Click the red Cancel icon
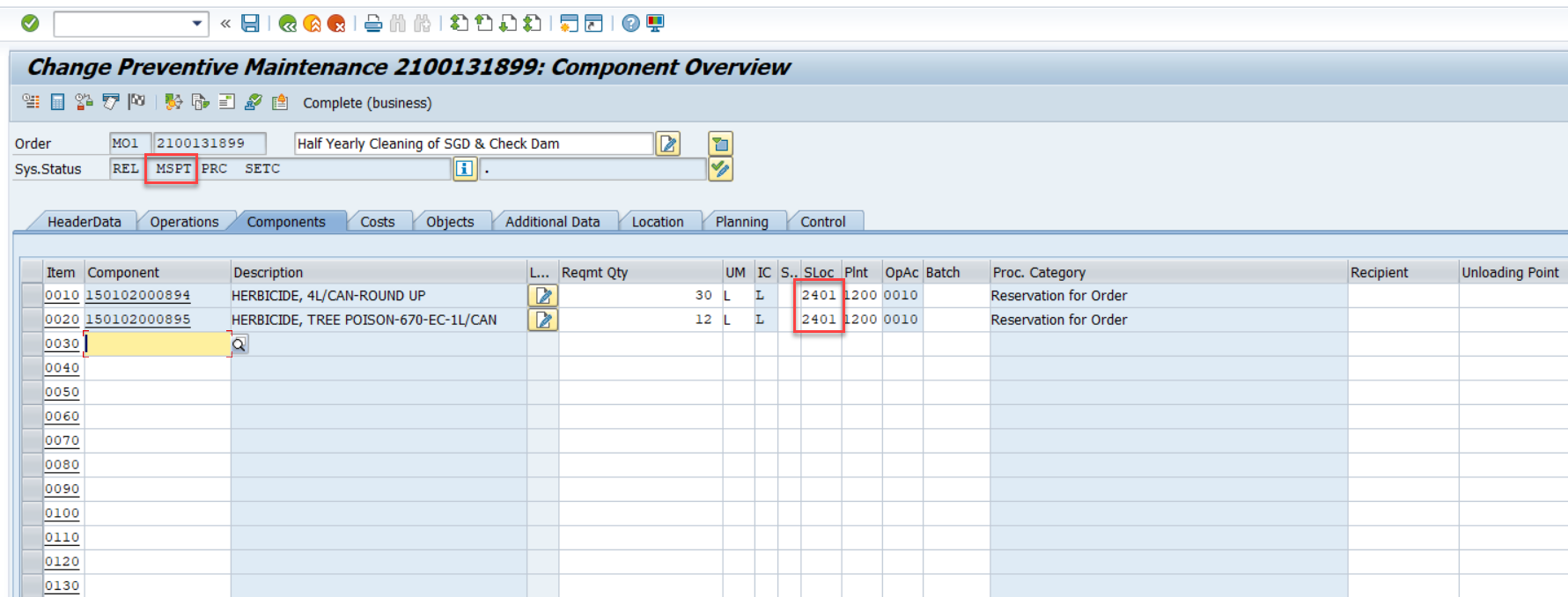 [x=336, y=24]
